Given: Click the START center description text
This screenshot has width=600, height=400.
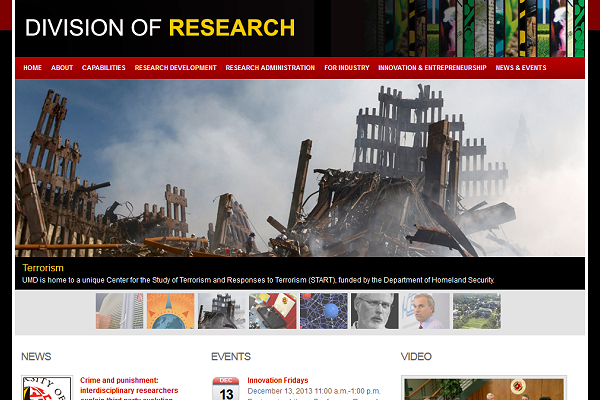Looking at the screenshot, I should (x=258, y=280).
